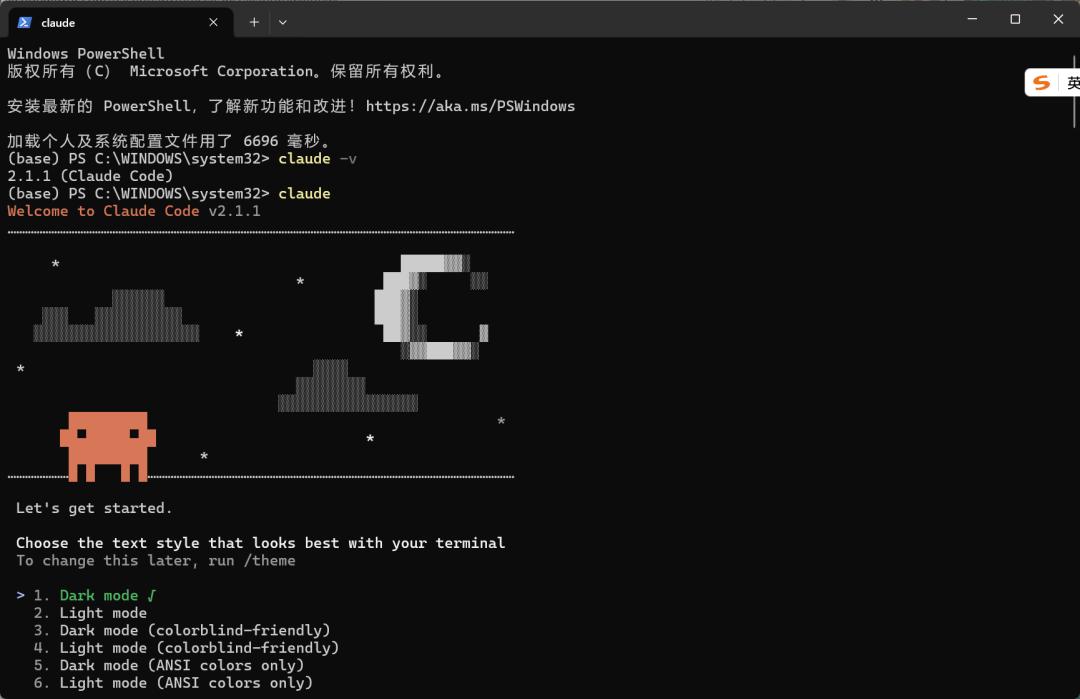Choose Dark mode (ANSI colors only)

point(169,665)
